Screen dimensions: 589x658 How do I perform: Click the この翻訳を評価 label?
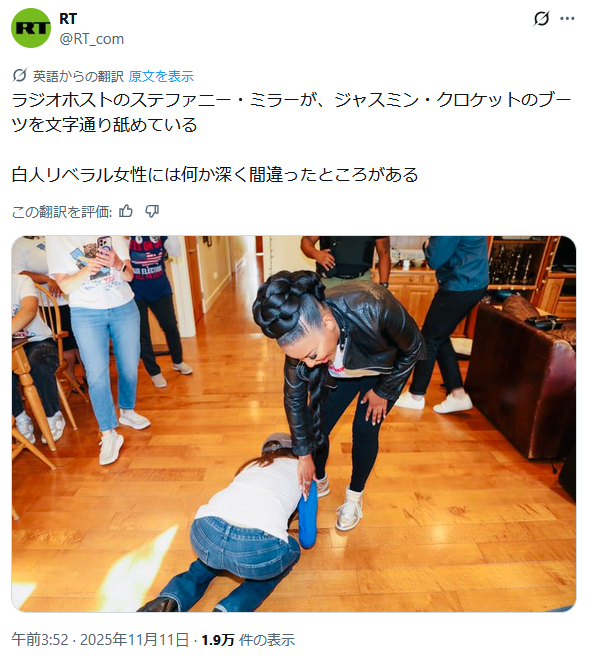62,212
